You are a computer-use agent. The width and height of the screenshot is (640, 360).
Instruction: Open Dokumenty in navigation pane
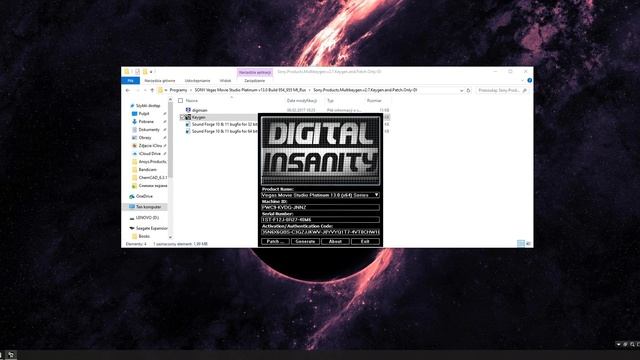[149, 130]
